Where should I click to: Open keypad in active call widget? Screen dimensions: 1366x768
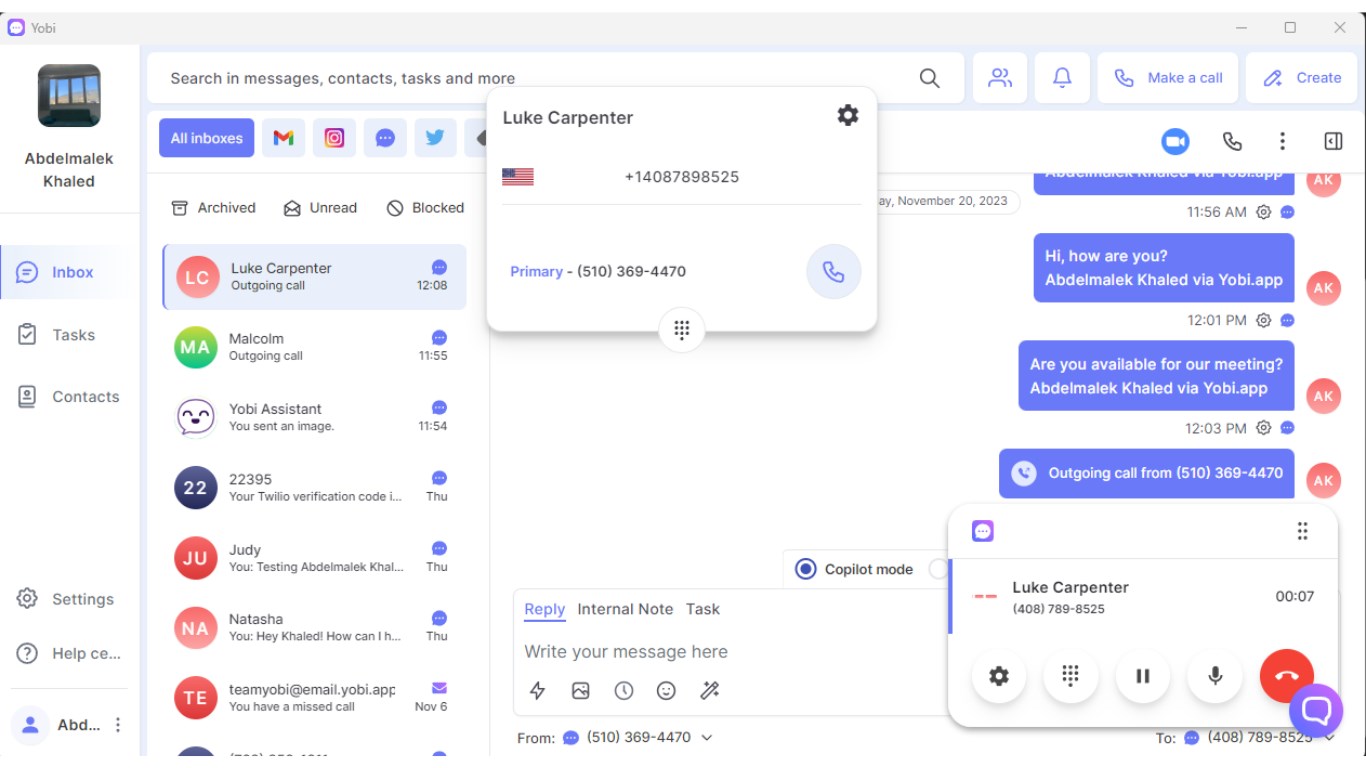point(1070,676)
